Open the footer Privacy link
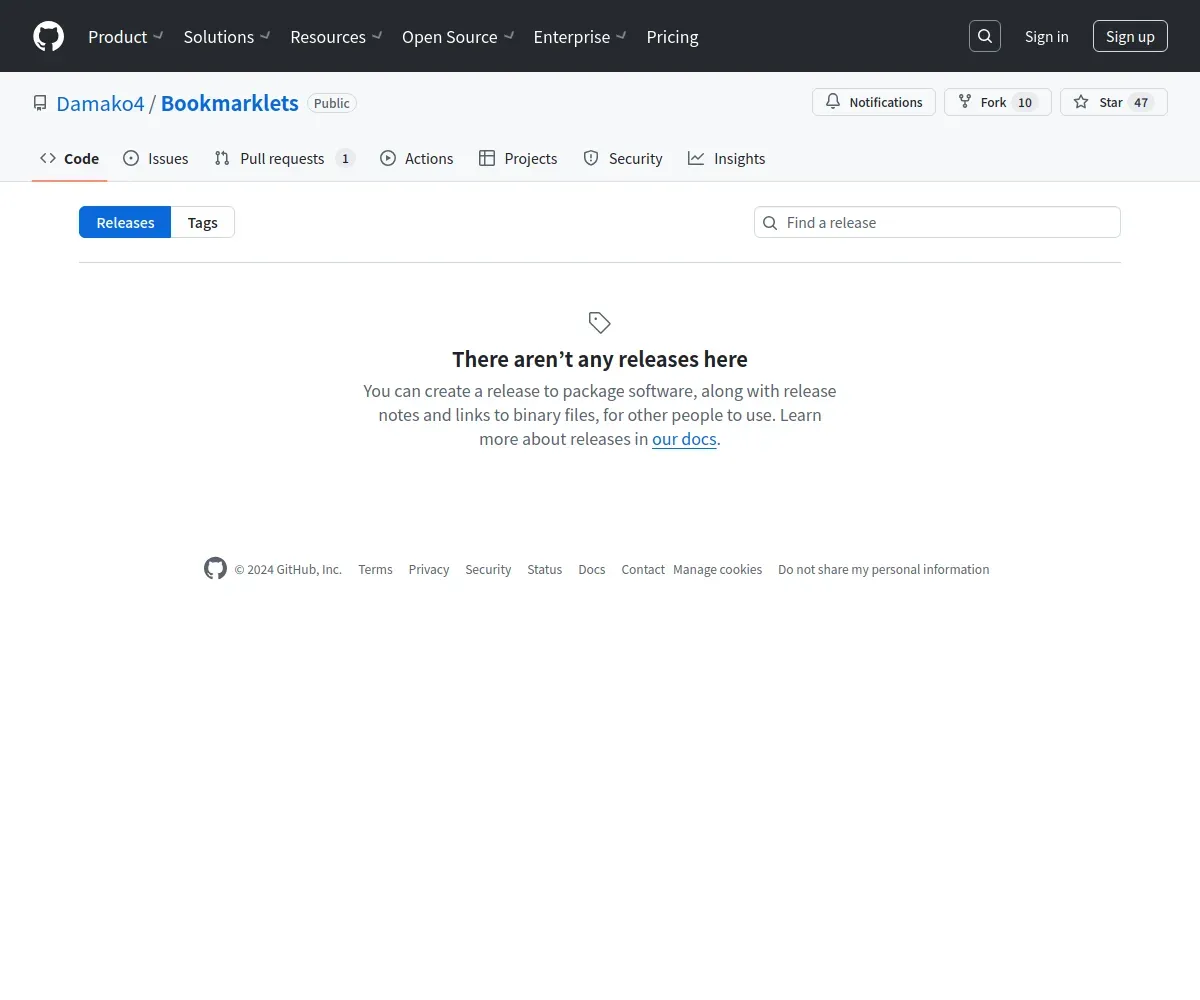 pyautogui.click(x=429, y=569)
